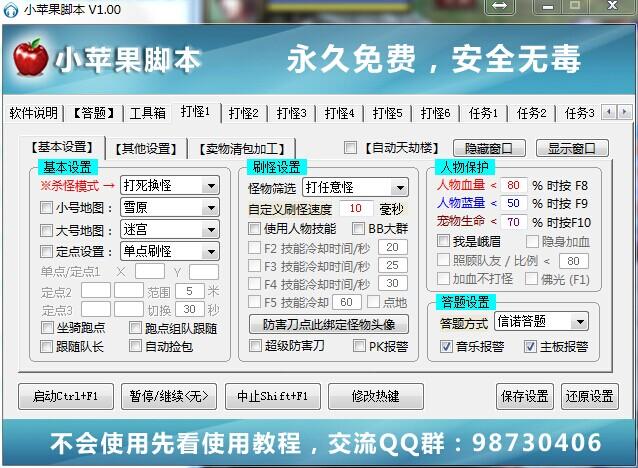The width and height of the screenshot is (638, 468).
Task: Open 杀怪模式 dropdown showing 打死换怪
Action: tap(170, 186)
